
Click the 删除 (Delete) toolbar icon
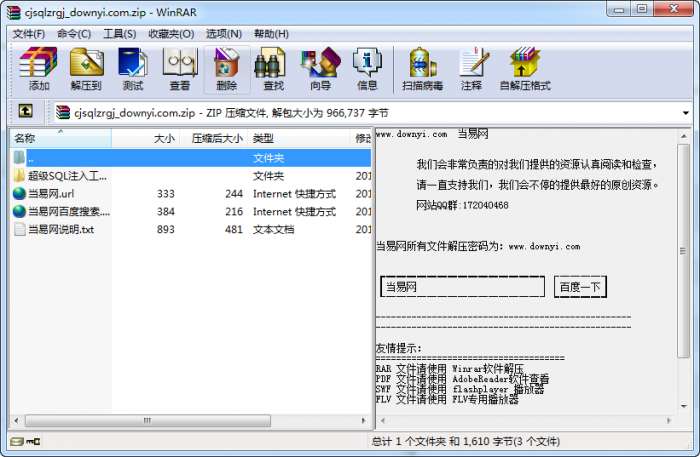(x=227, y=69)
